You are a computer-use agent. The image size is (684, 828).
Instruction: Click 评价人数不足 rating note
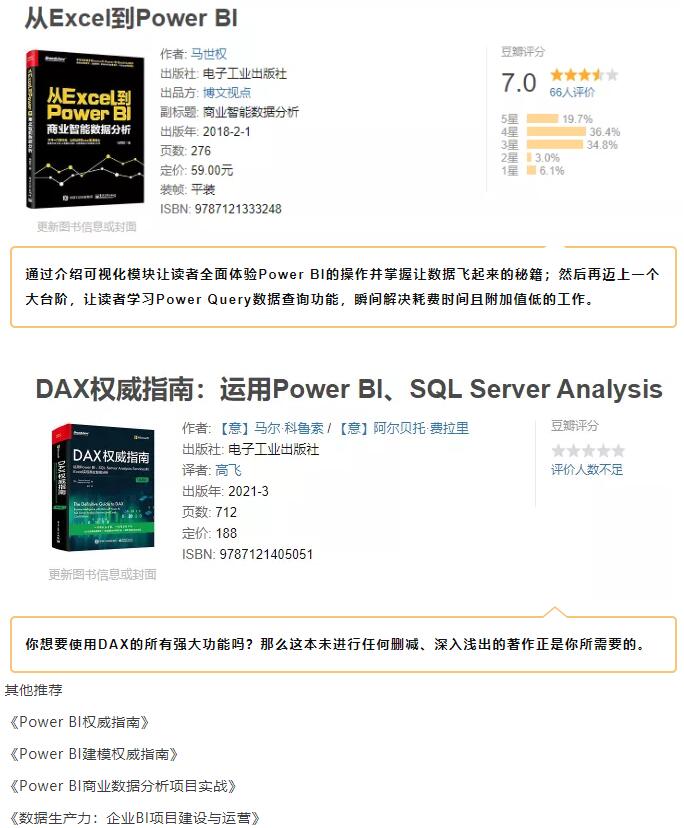pyautogui.click(x=587, y=469)
